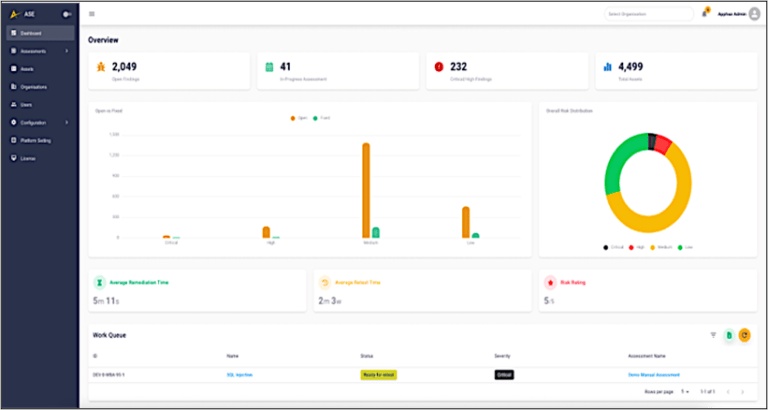Click the Select Organisation search field
The height and width of the screenshot is (410, 768).
(x=648, y=14)
